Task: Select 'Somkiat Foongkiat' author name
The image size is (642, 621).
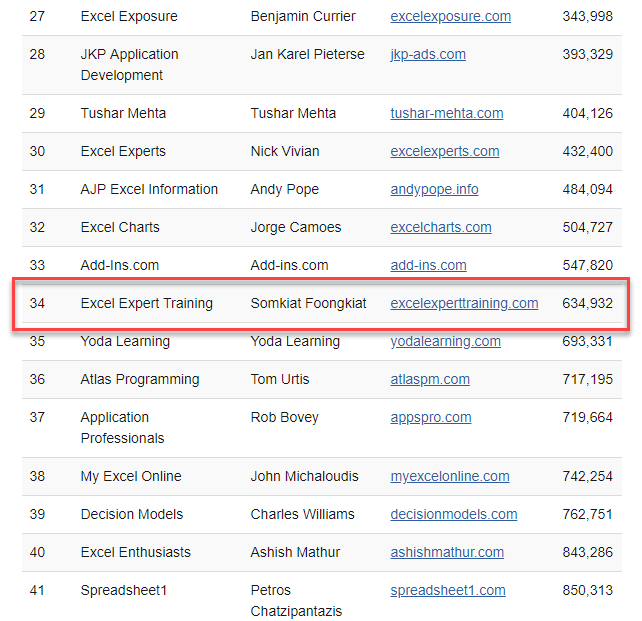Action: click(308, 303)
